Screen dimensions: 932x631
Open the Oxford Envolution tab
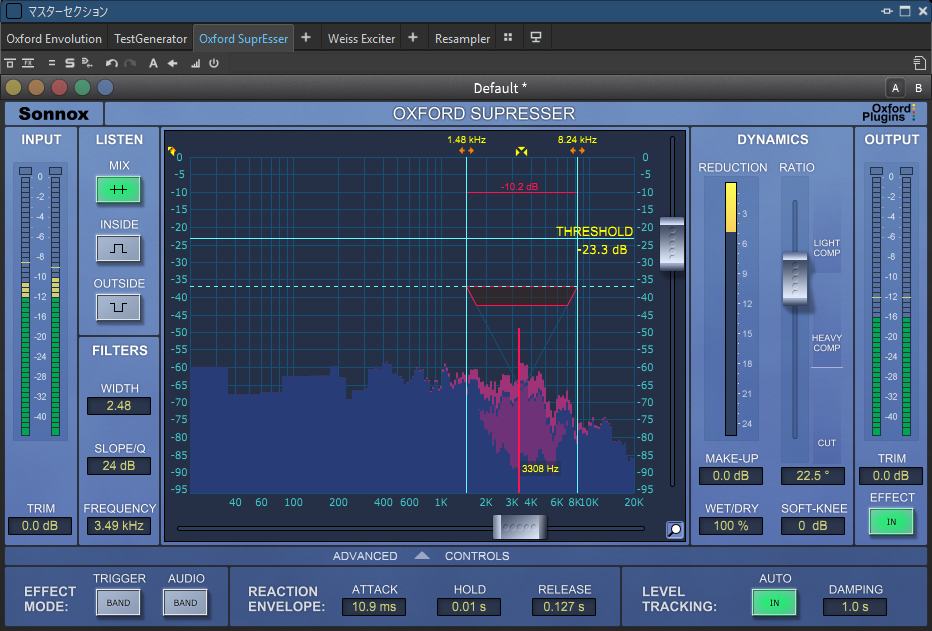(54, 39)
